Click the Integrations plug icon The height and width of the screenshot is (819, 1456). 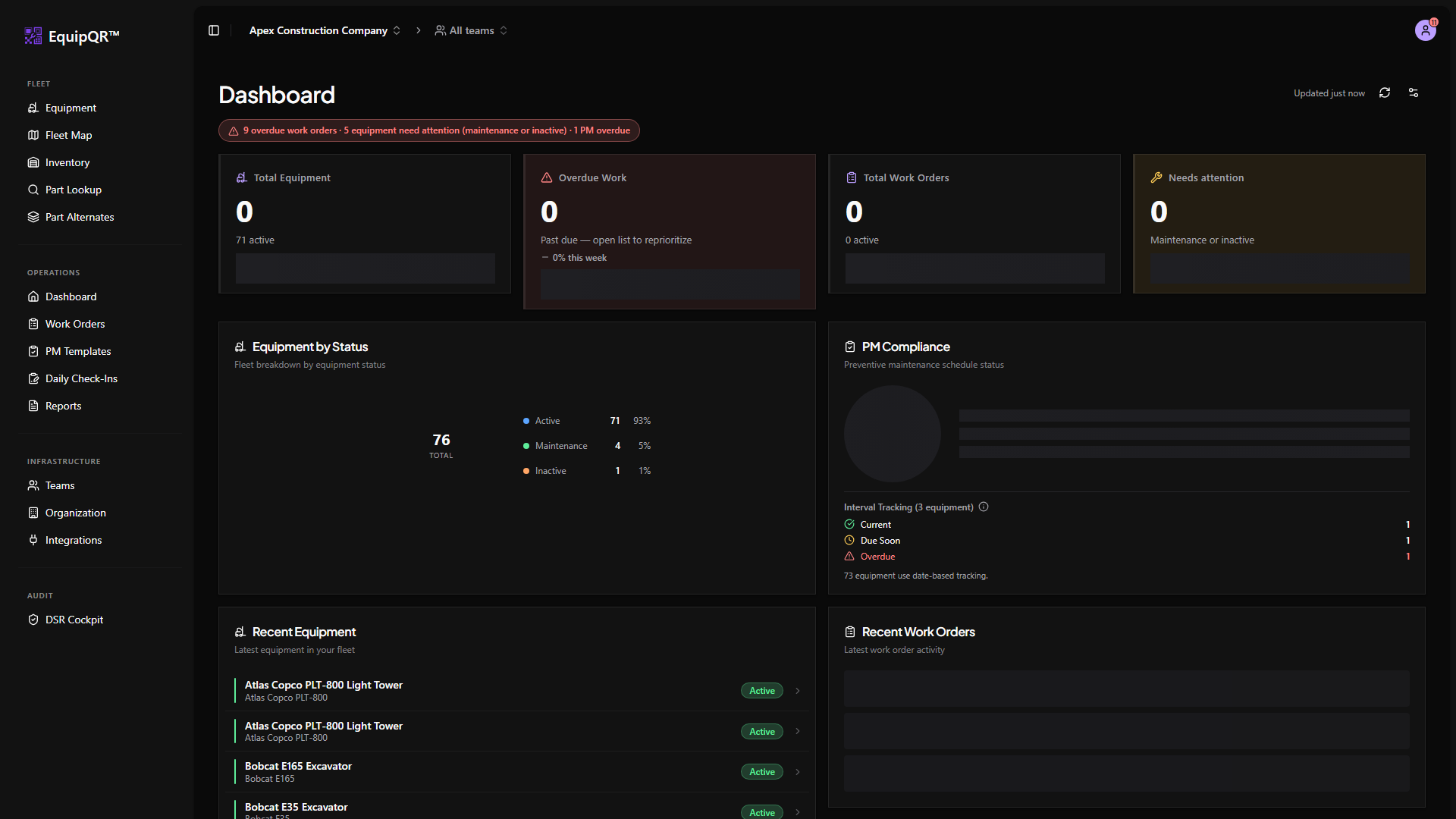click(33, 540)
